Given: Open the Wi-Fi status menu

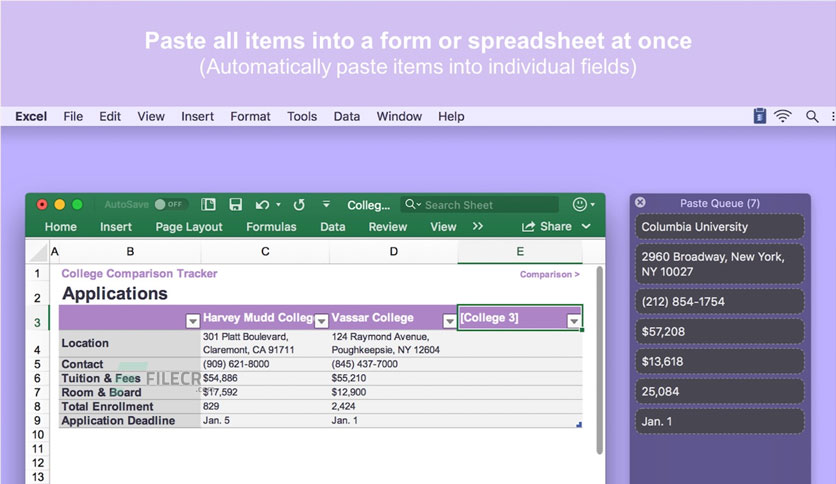Looking at the screenshot, I should pyautogui.click(x=783, y=116).
